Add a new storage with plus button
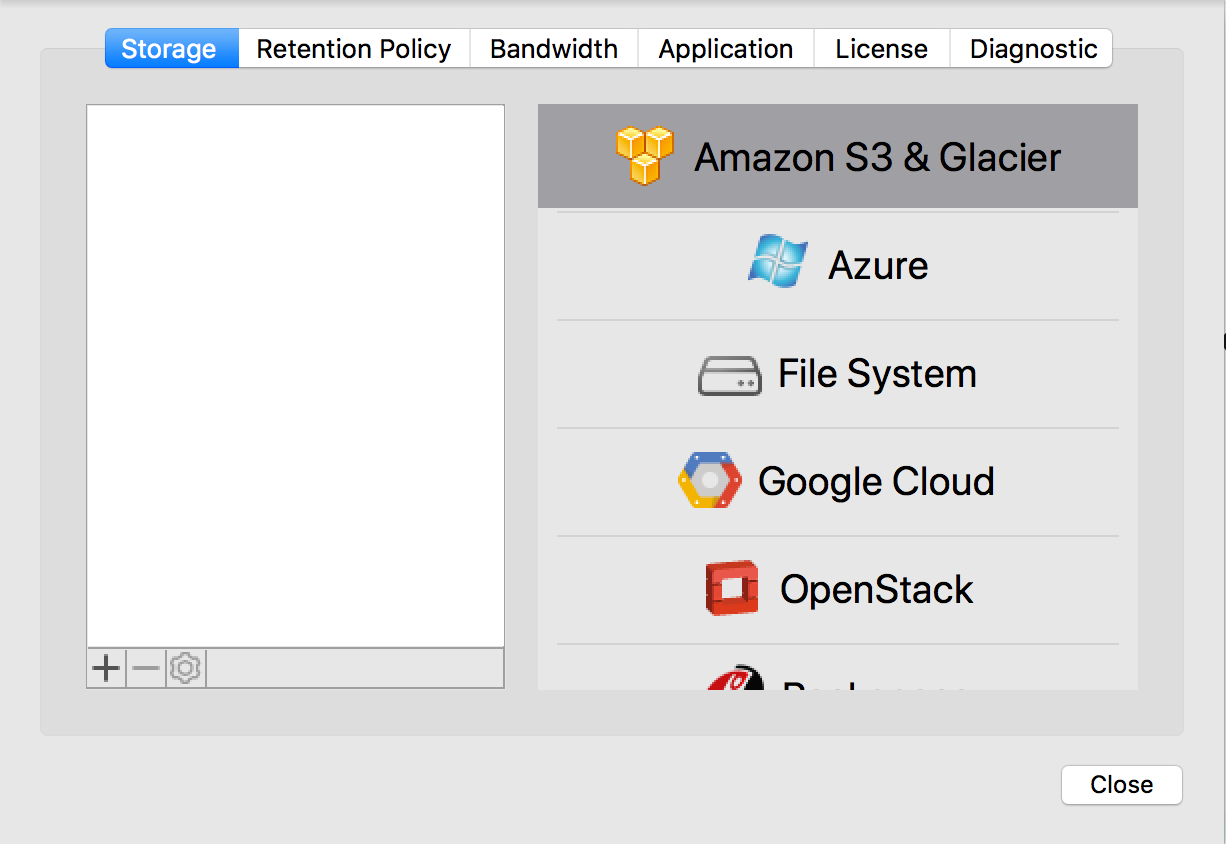The width and height of the screenshot is (1226, 844). click(x=106, y=668)
